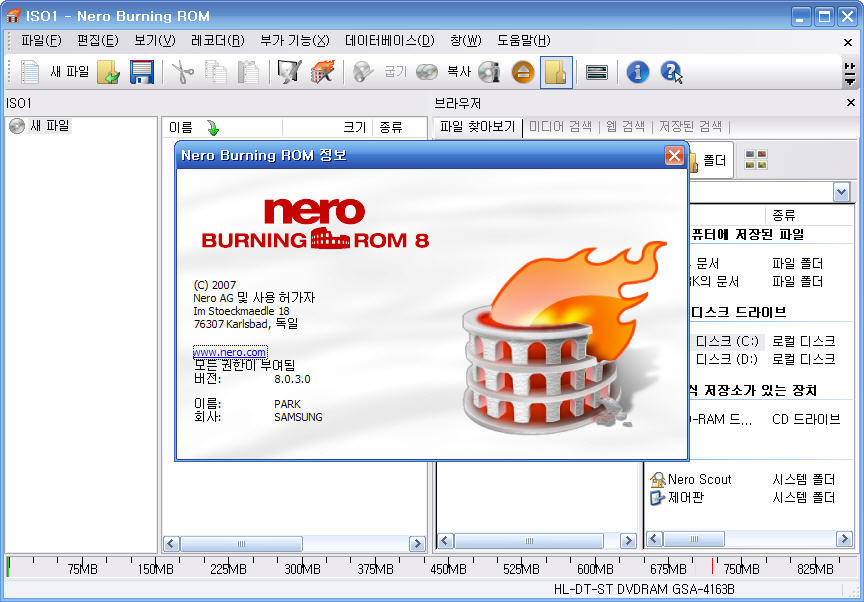Close the 브라우저 panel
Viewport: 864px width, 602px height.
(851, 102)
